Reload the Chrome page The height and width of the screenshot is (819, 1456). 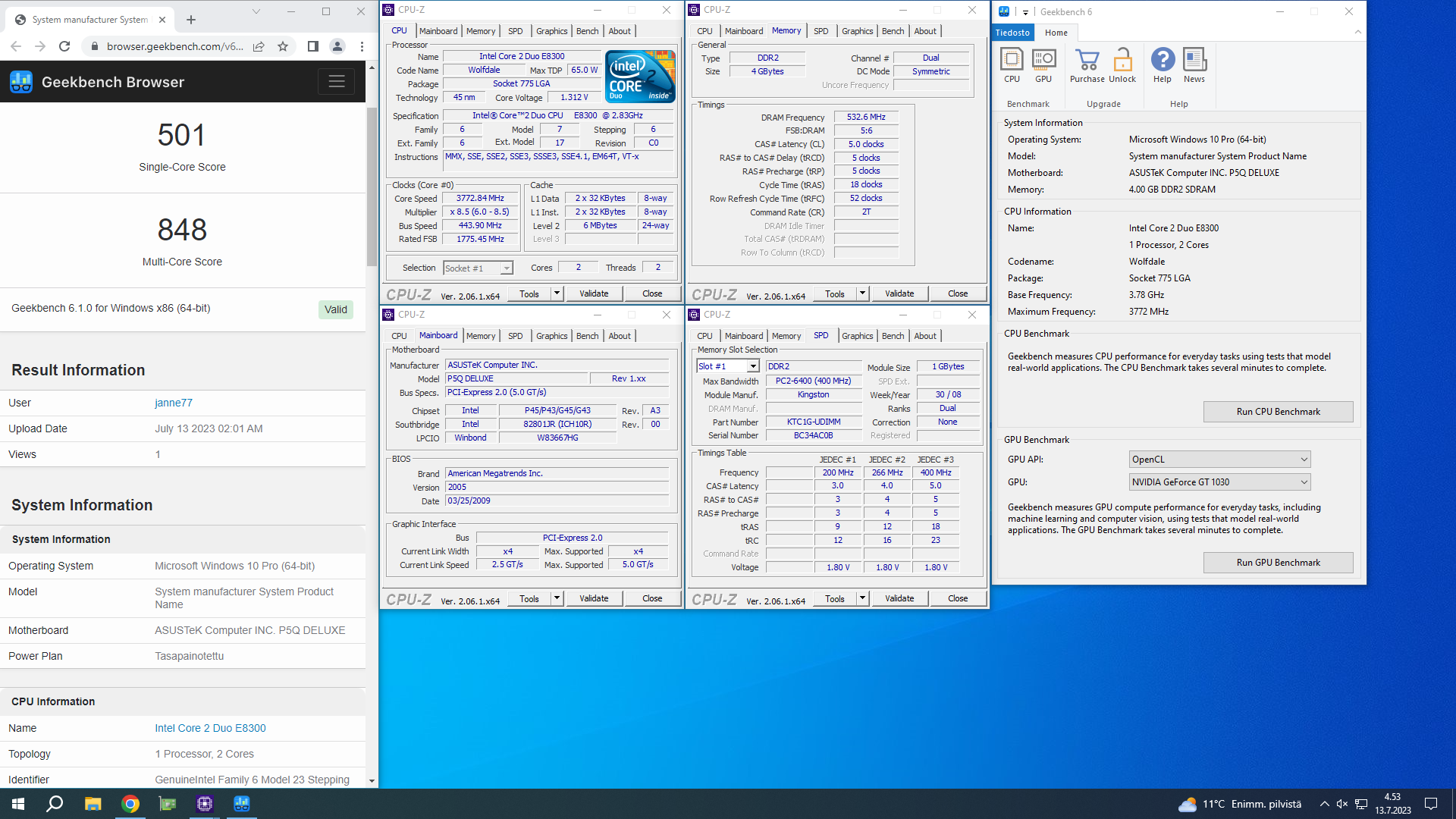pyautogui.click(x=64, y=46)
